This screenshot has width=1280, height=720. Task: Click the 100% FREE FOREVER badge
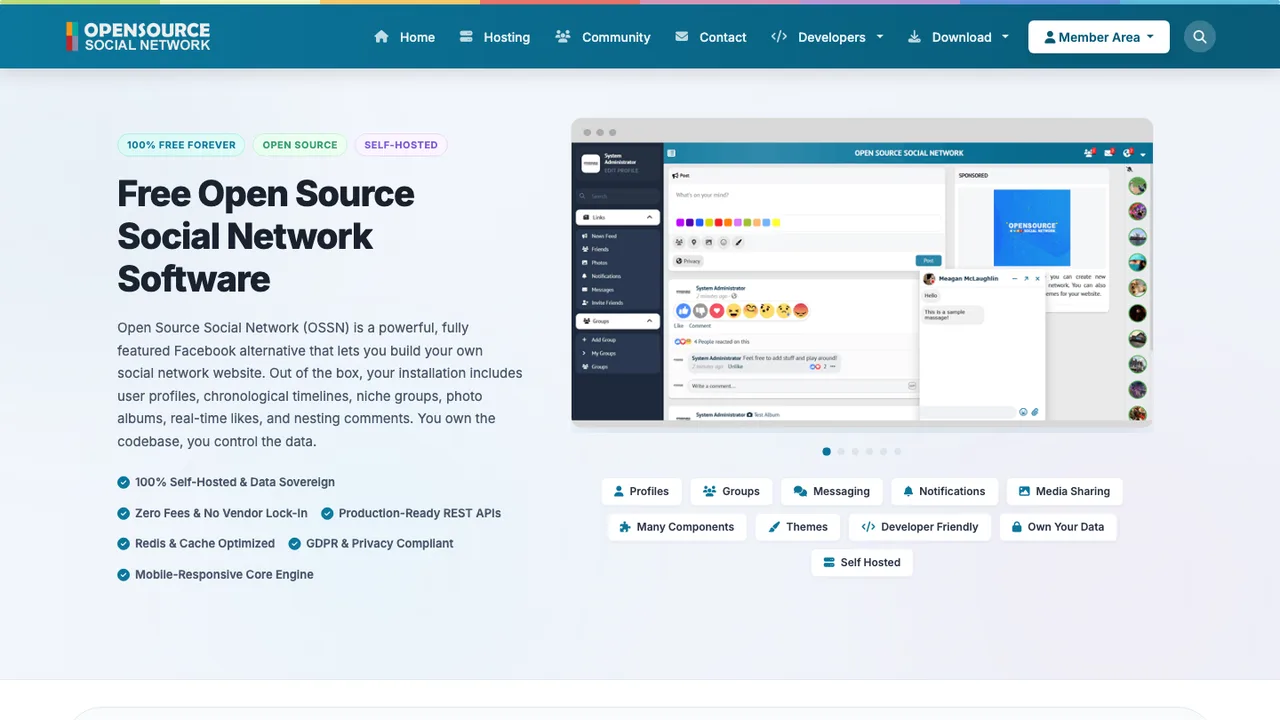(x=181, y=145)
